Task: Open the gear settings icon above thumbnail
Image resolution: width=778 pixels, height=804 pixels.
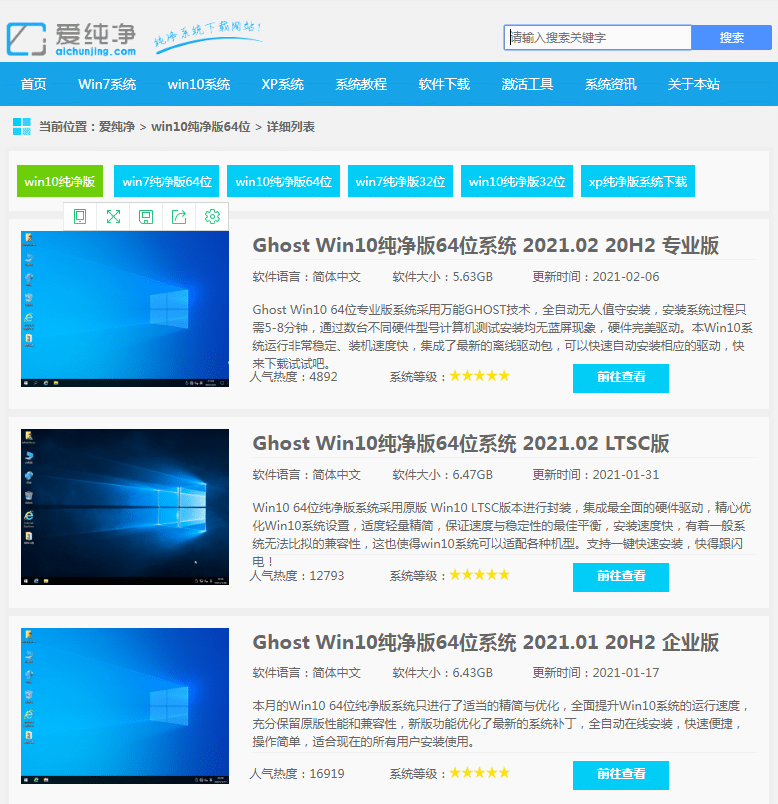Action: coord(212,216)
